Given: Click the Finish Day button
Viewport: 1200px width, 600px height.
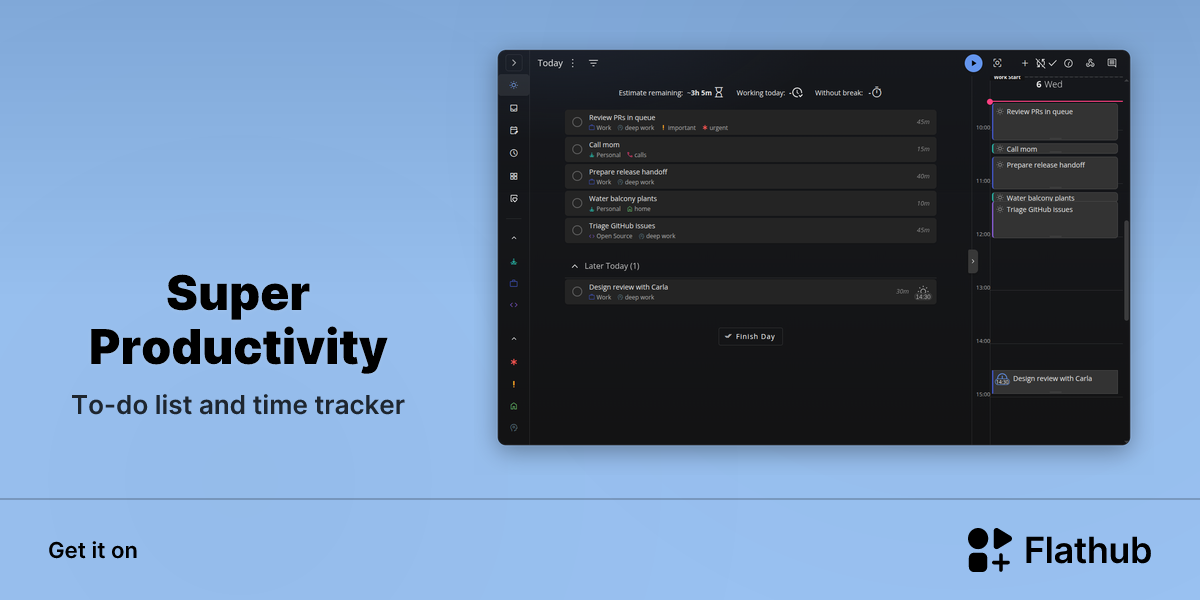Looking at the screenshot, I should tap(750, 337).
